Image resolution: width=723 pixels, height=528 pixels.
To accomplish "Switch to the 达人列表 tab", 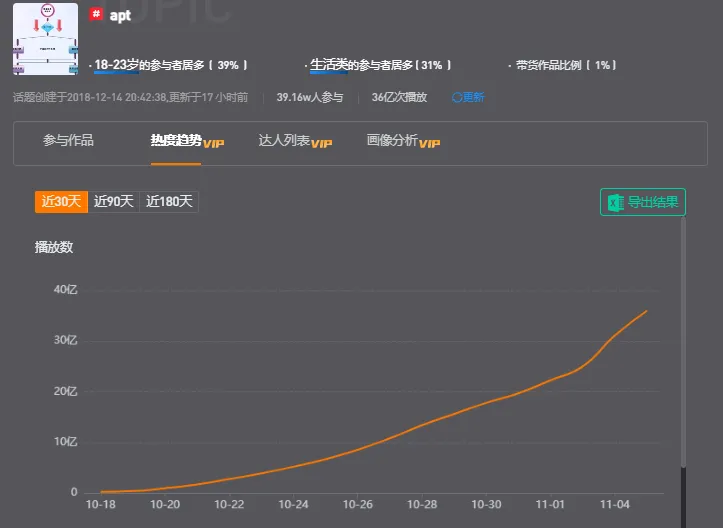I will point(284,141).
